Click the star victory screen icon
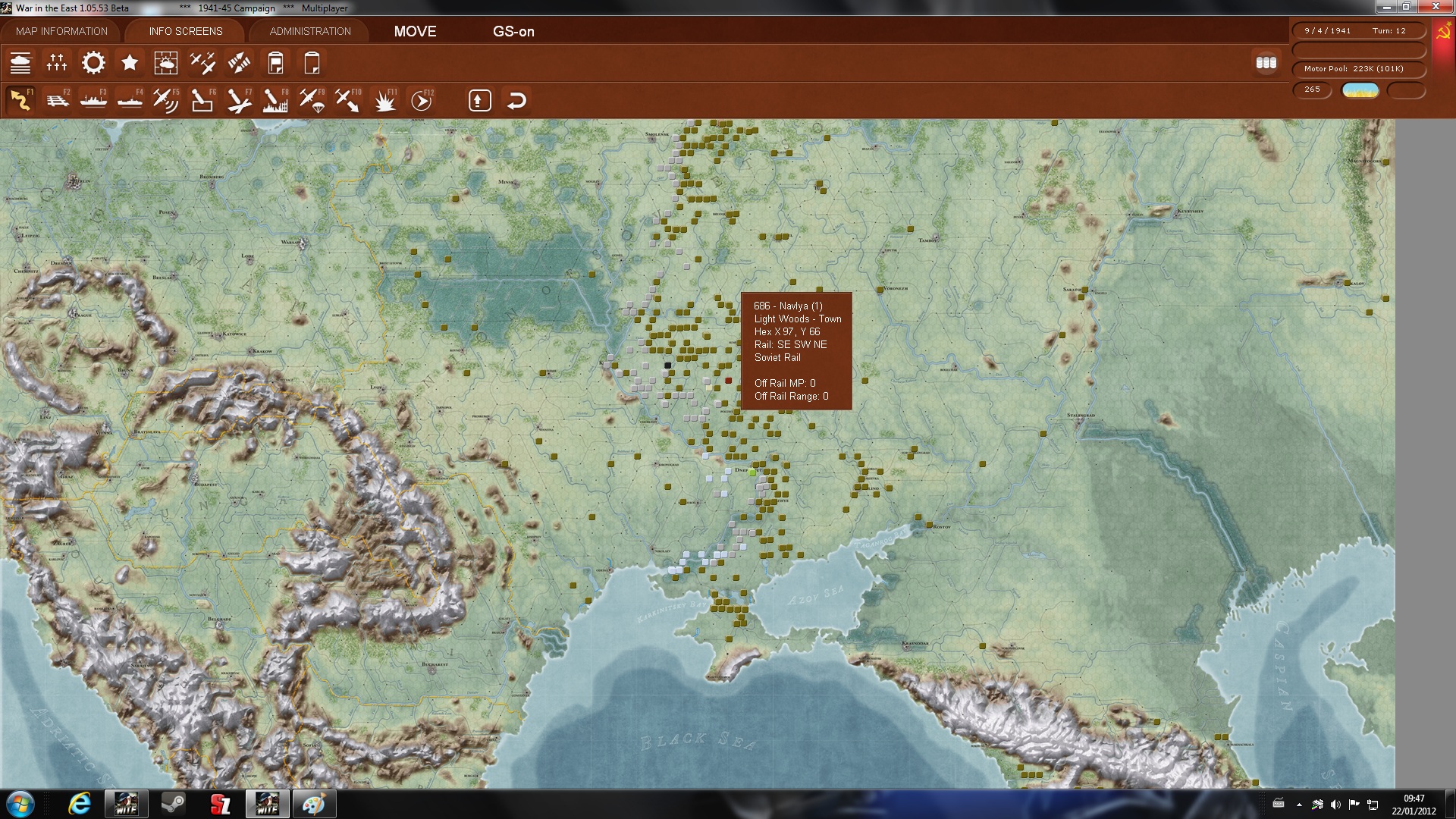The height and width of the screenshot is (819, 1456). click(130, 63)
